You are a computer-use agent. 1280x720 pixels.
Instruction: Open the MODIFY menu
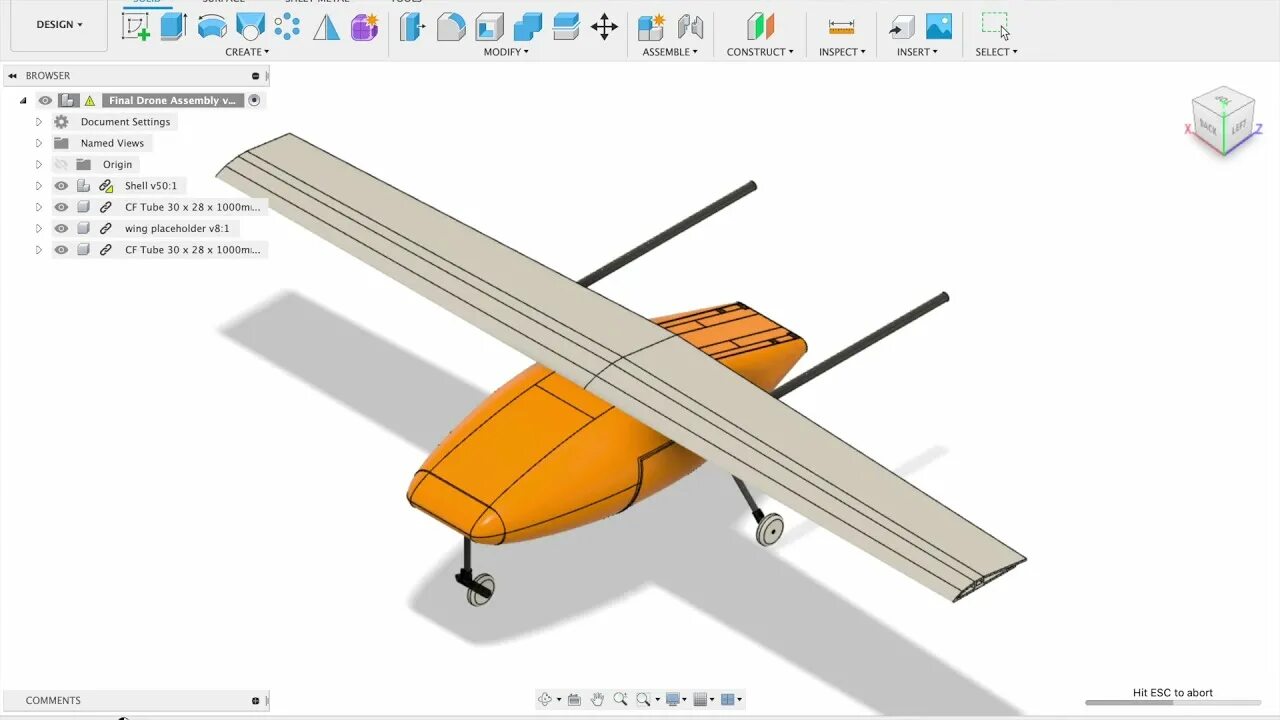[506, 52]
